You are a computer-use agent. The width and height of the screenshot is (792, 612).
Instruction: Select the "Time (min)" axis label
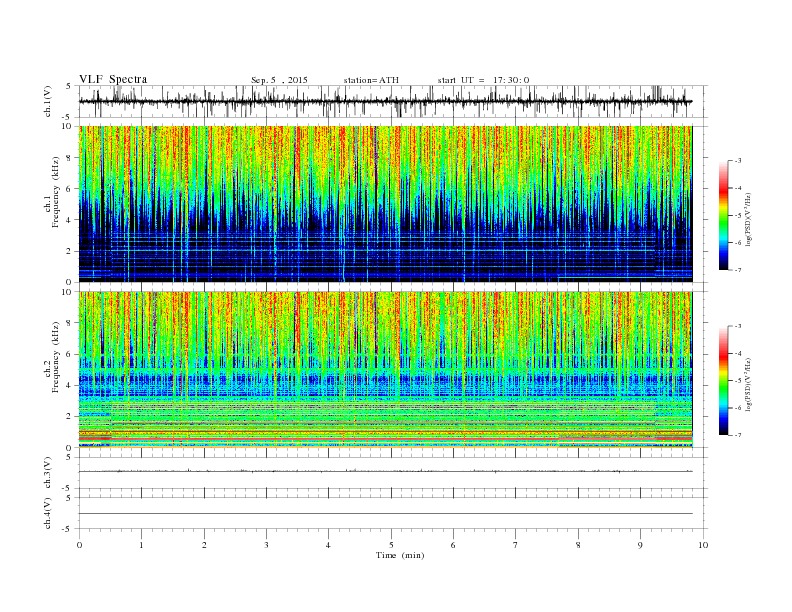[400, 555]
